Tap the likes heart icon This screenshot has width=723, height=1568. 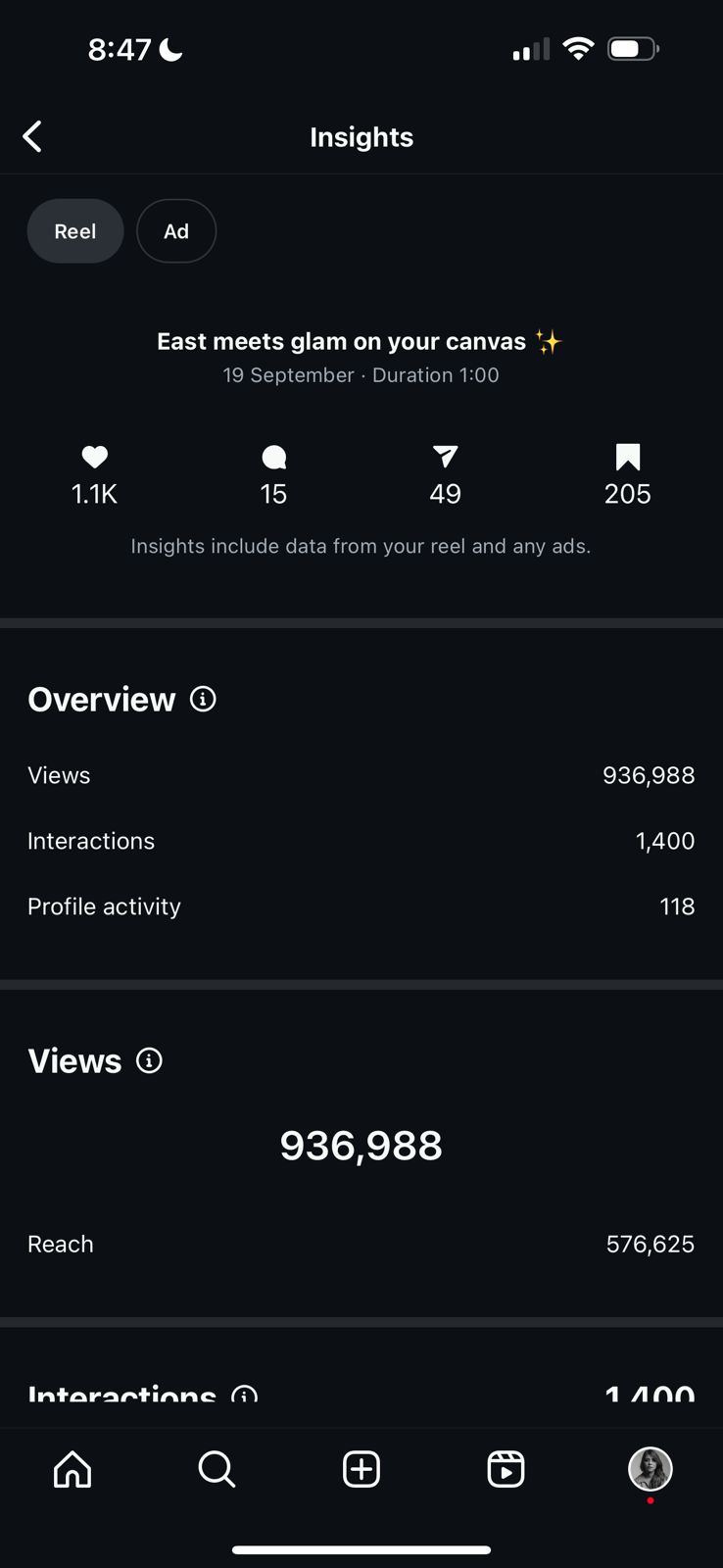click(95, 457)
